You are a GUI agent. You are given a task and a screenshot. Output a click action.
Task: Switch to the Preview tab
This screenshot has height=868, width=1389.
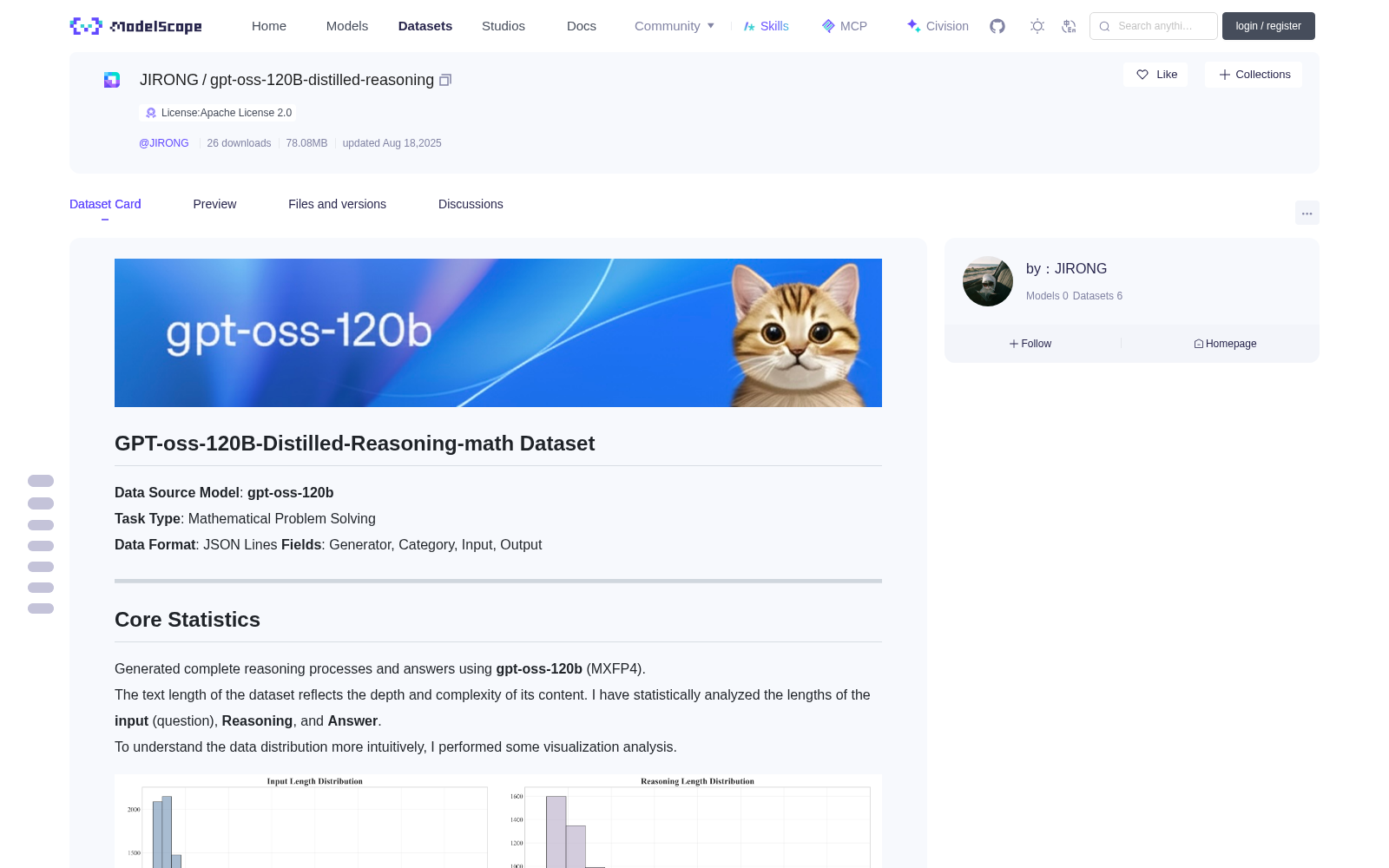214,204
